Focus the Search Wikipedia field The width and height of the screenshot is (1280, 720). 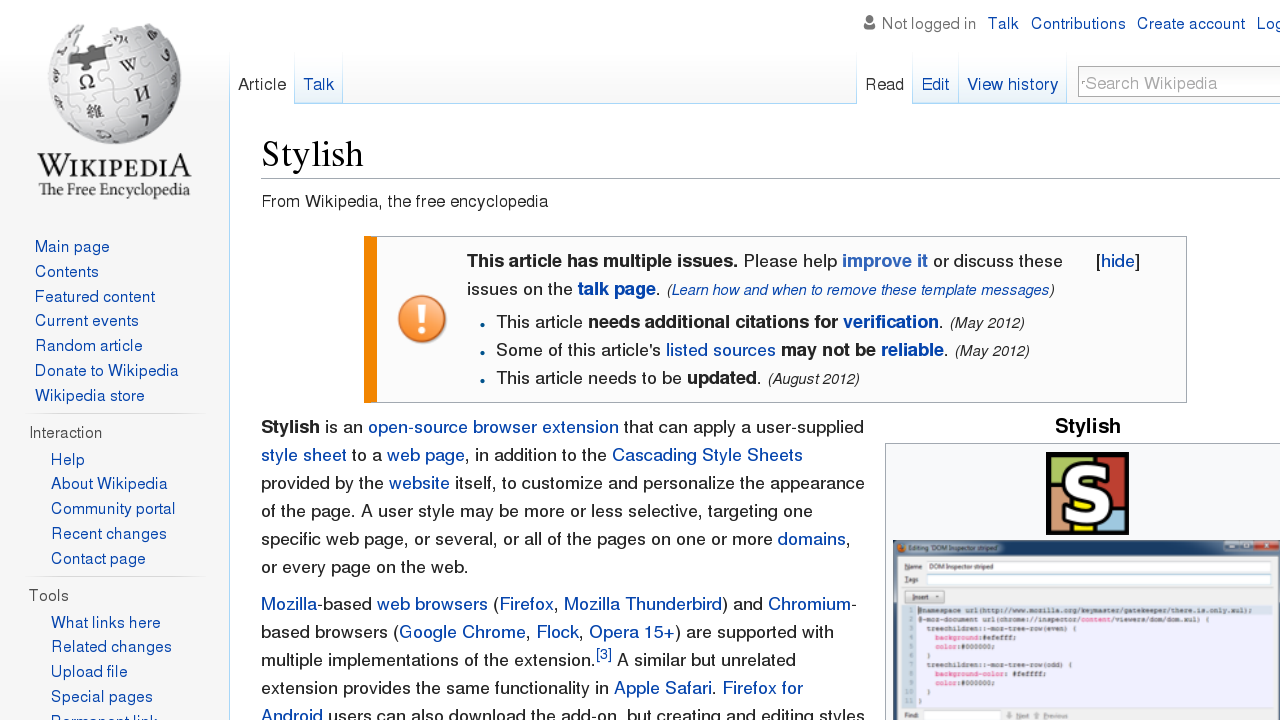(1180, 83)
